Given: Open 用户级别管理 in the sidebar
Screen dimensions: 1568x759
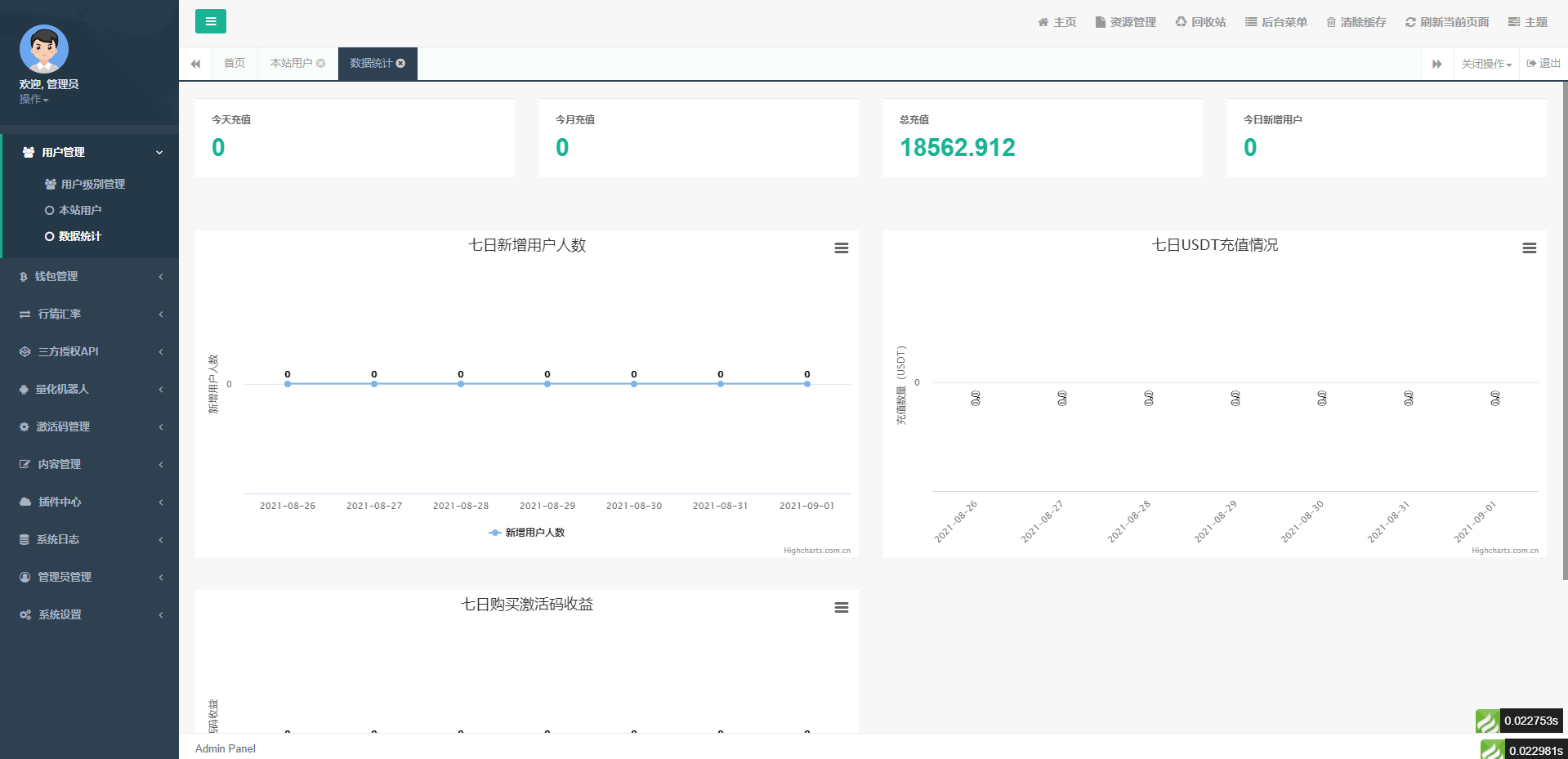Looking at the screenshot, I should pyautogui.click(x=92, y=185).
